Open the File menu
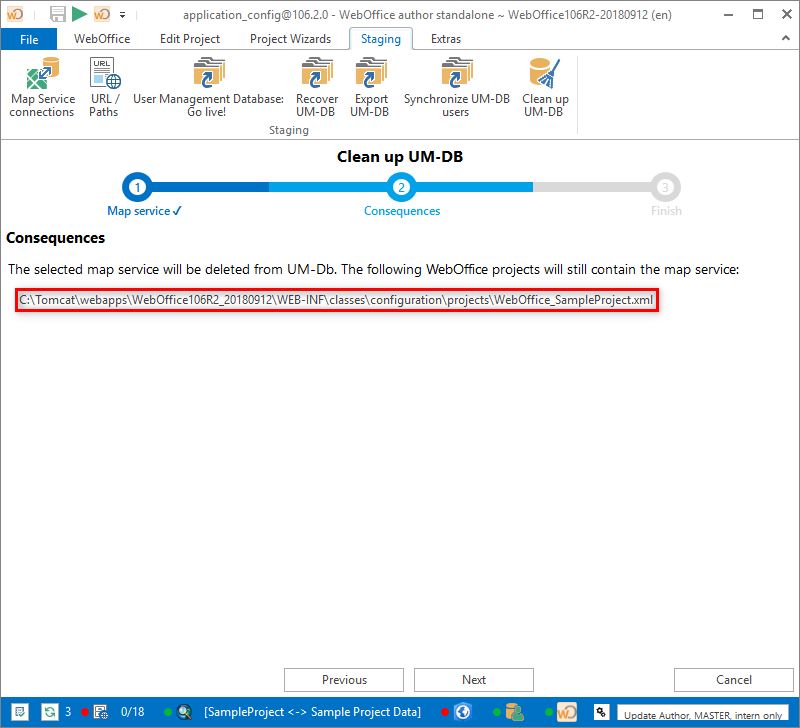800x728 pixels. point(29,39)
